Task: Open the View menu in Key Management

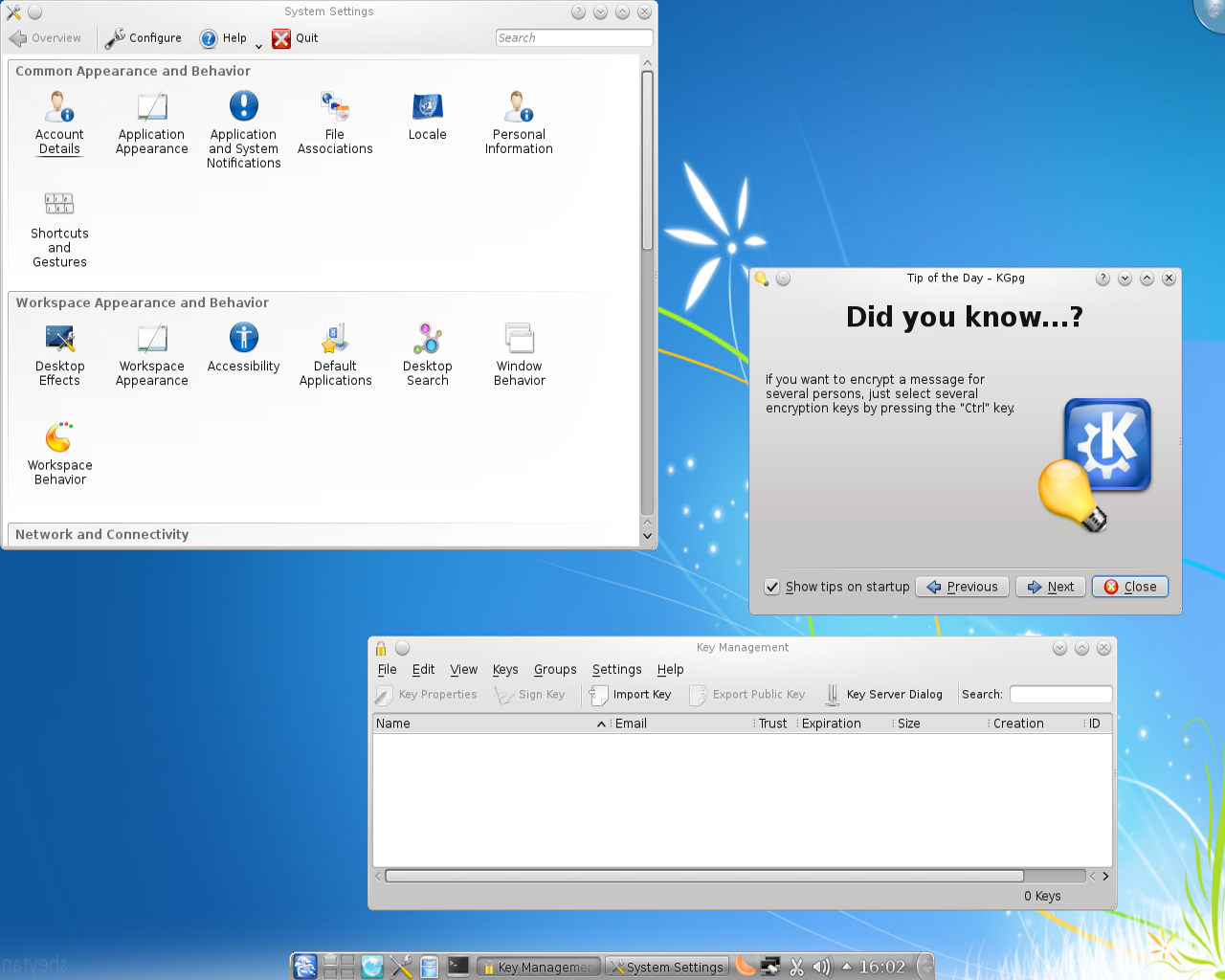Action: pyautogui.click(x=463, y=670)
